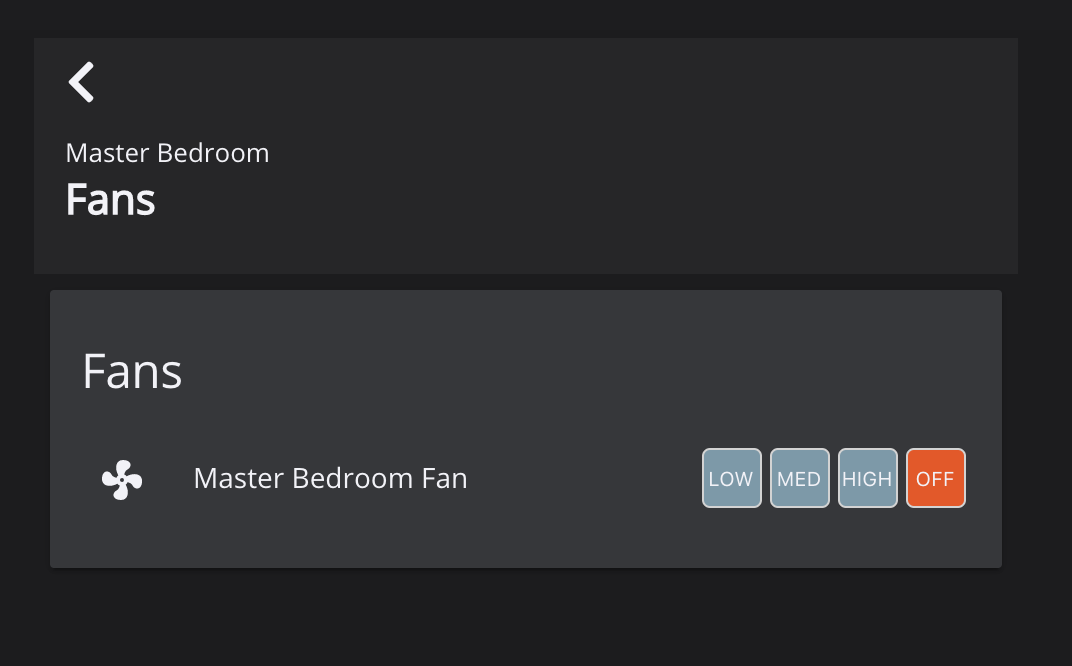Image resolution: width=1072 pixels, height=666 pixels.
Task: Return to the previous screen via back arrow
Action: [x=82, y=82]
